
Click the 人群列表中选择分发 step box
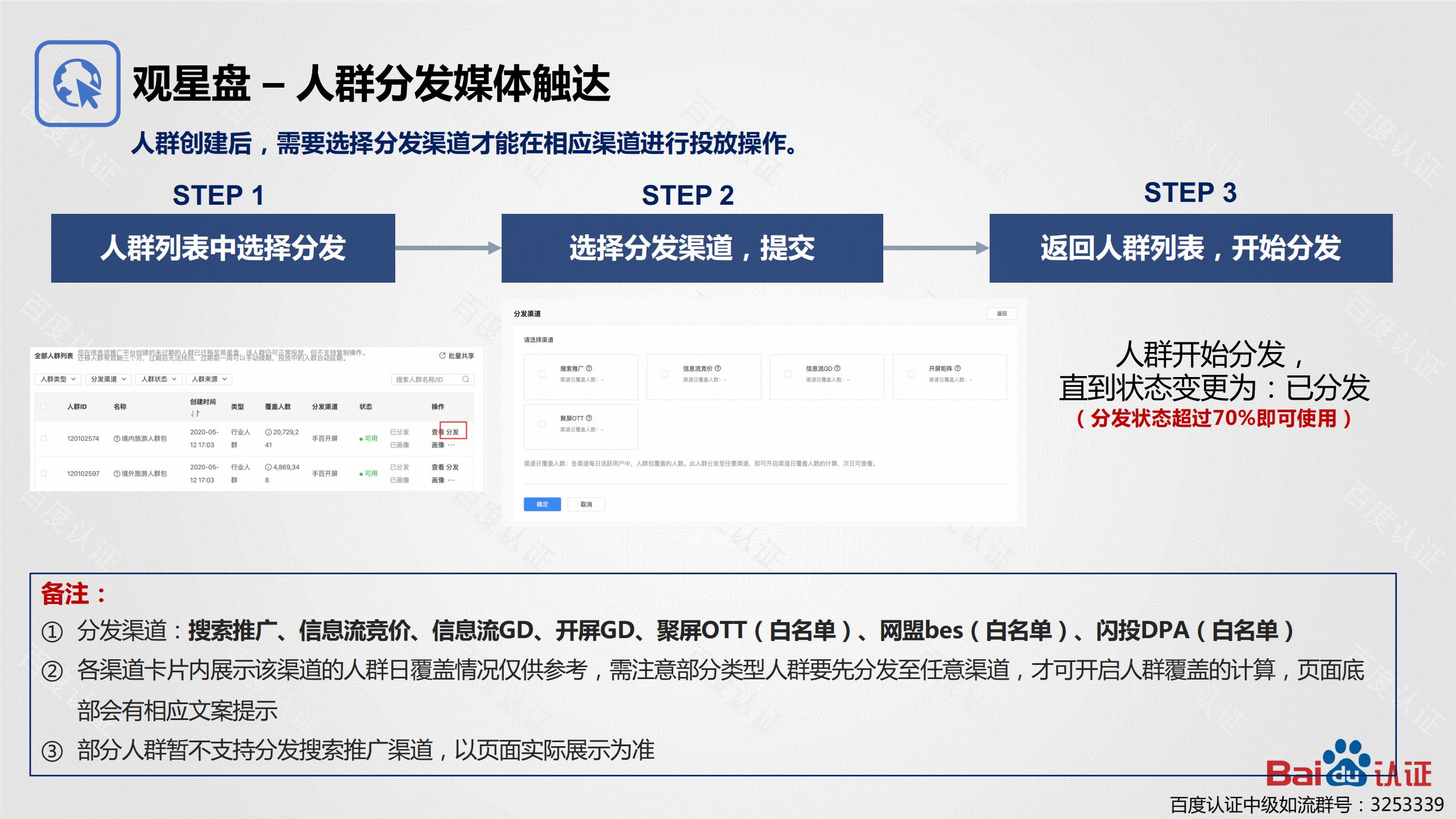point(223,248)
